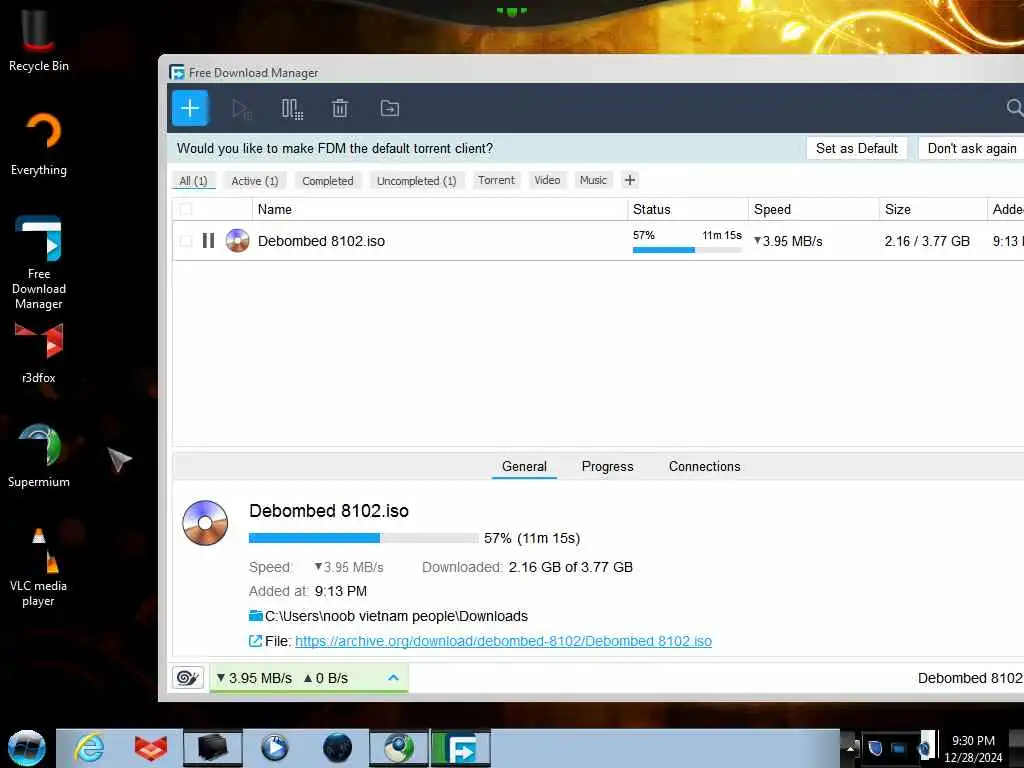Expand the speed panel chevron in status bar

(x=393, y=678)
